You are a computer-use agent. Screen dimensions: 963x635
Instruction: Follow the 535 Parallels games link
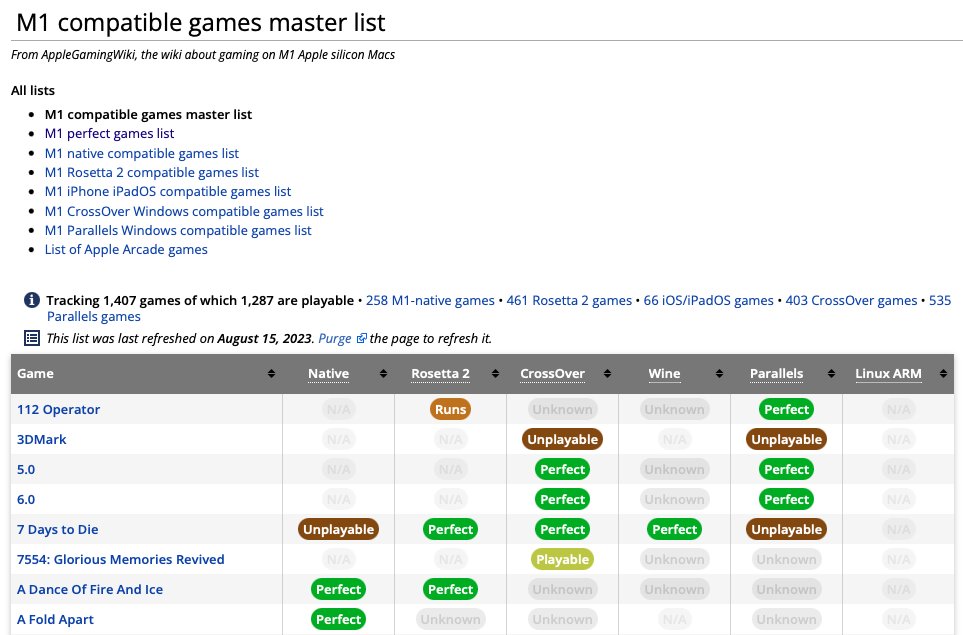point(94,316)
